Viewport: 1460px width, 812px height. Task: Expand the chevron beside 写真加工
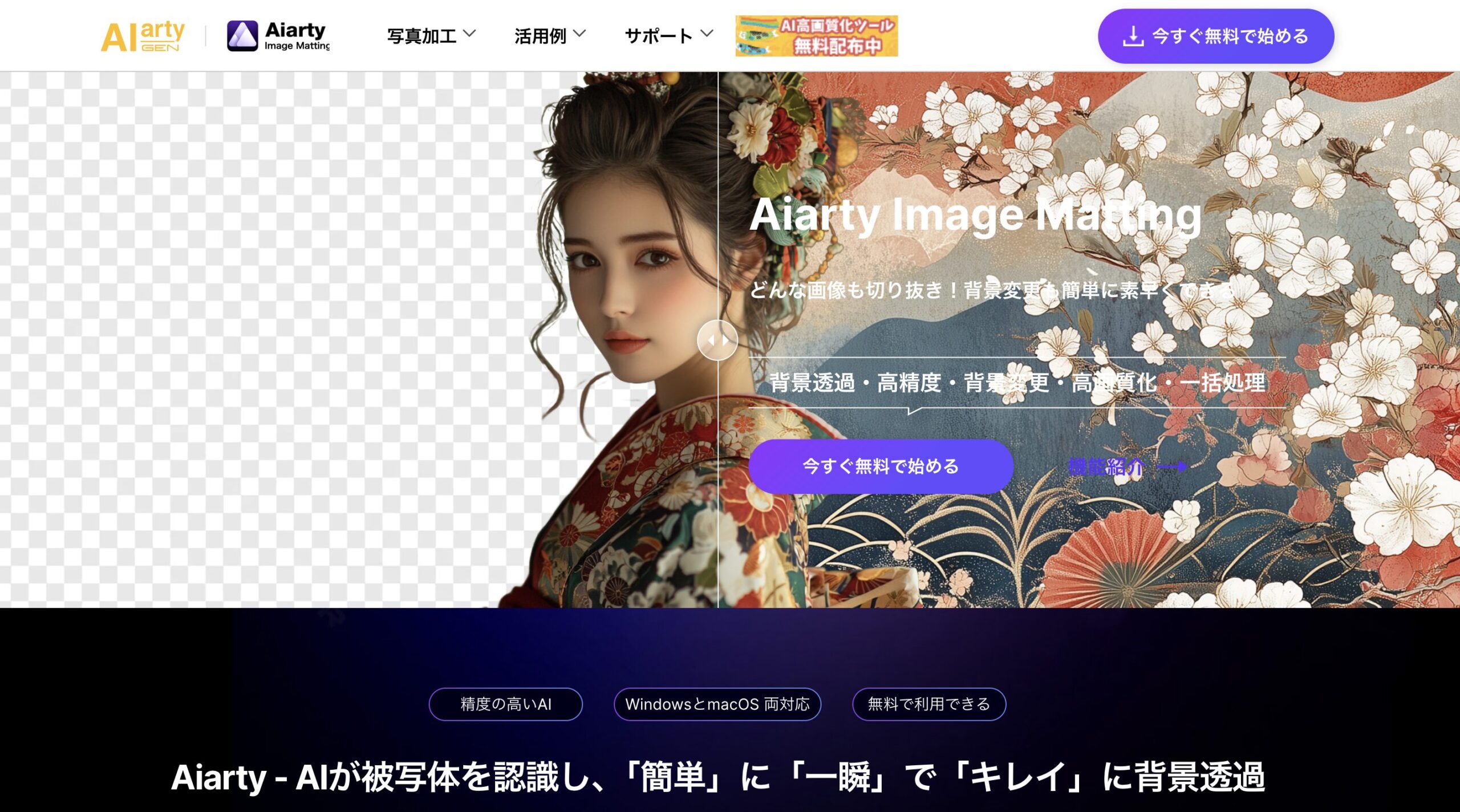pyautogui.click(x=469, y=34)
